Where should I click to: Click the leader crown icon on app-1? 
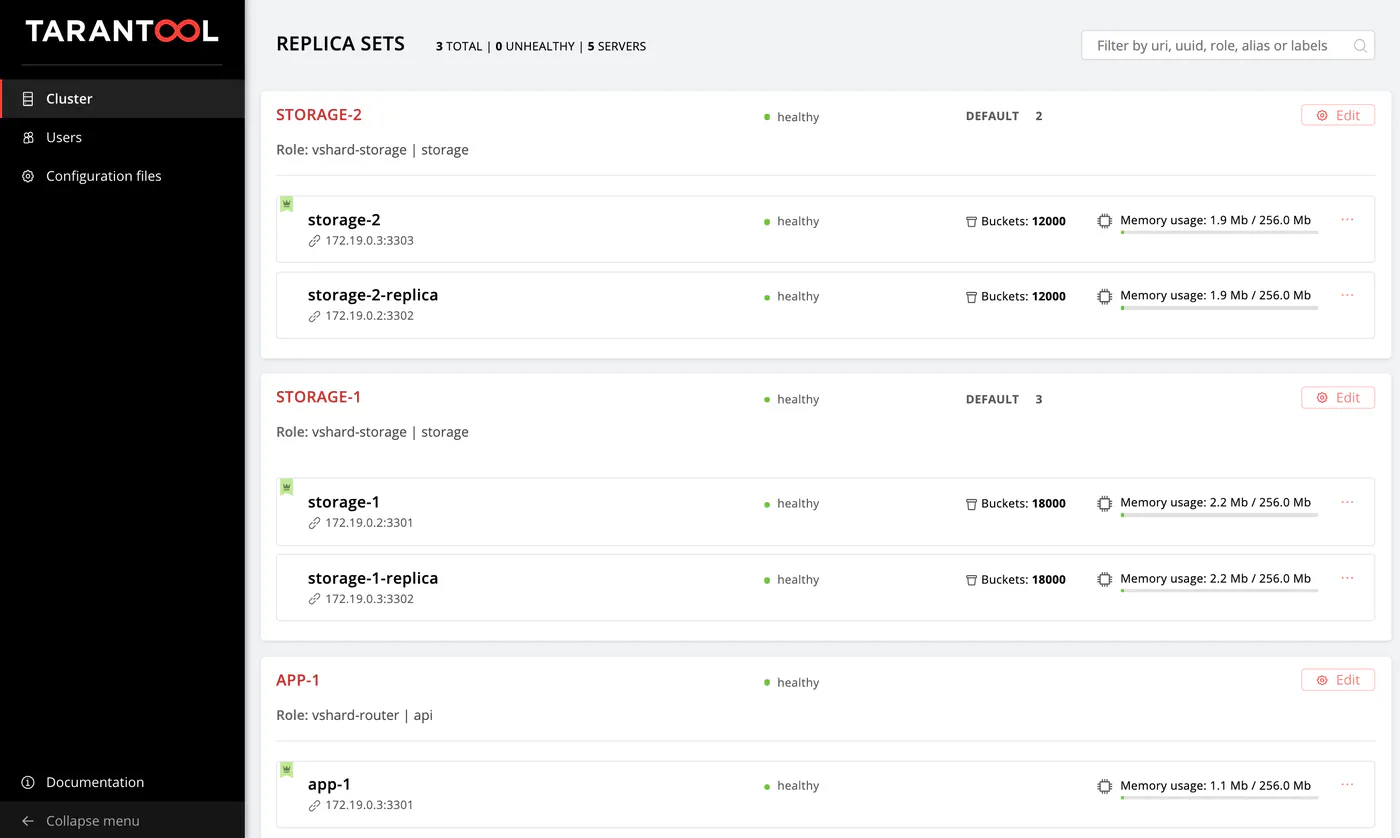point(286,770)
